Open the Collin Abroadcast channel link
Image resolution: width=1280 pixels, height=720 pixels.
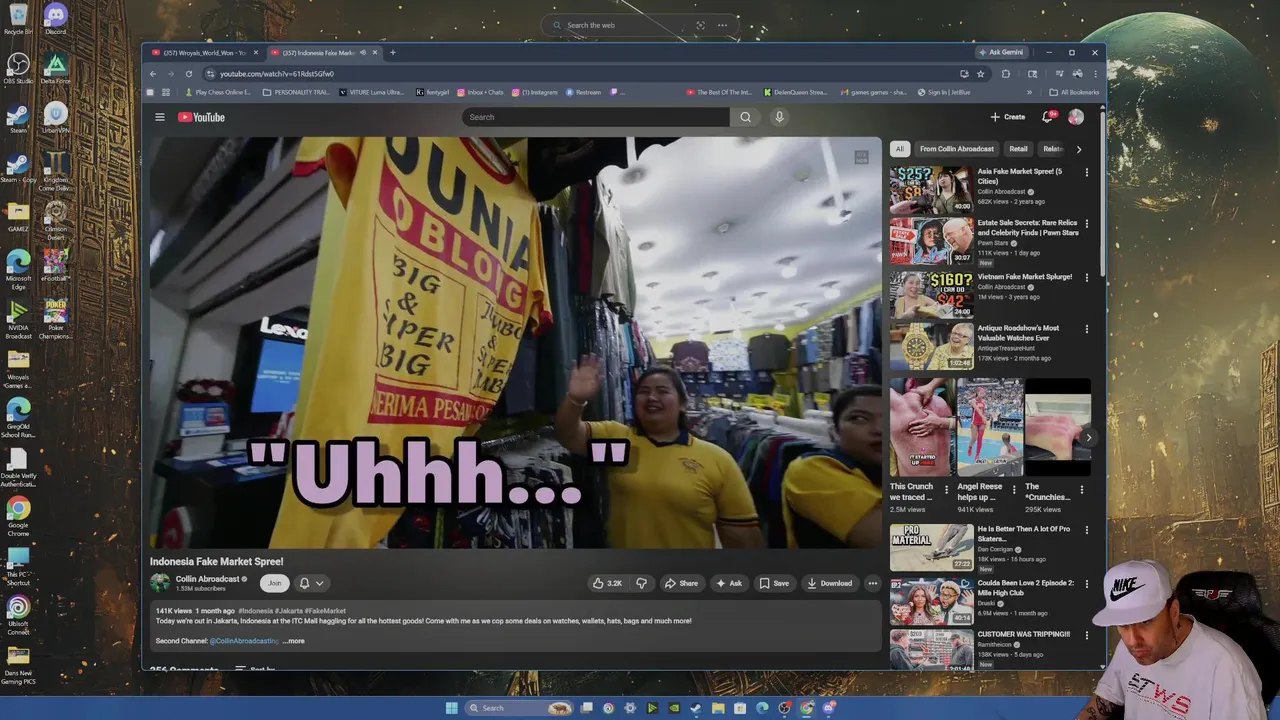point(207,579)
